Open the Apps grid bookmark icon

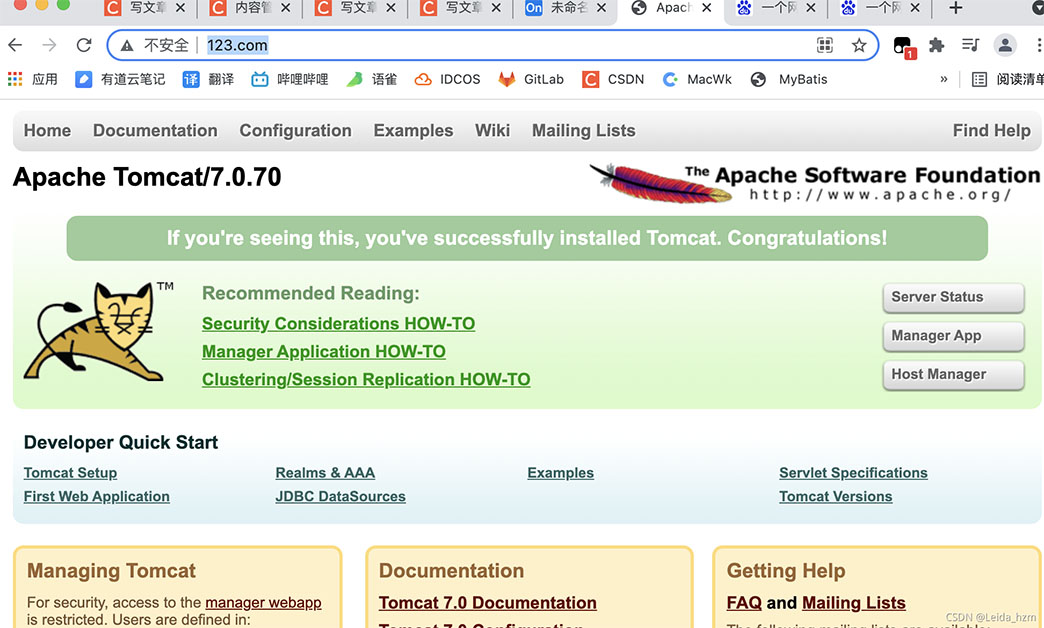(x=15, y=79)
